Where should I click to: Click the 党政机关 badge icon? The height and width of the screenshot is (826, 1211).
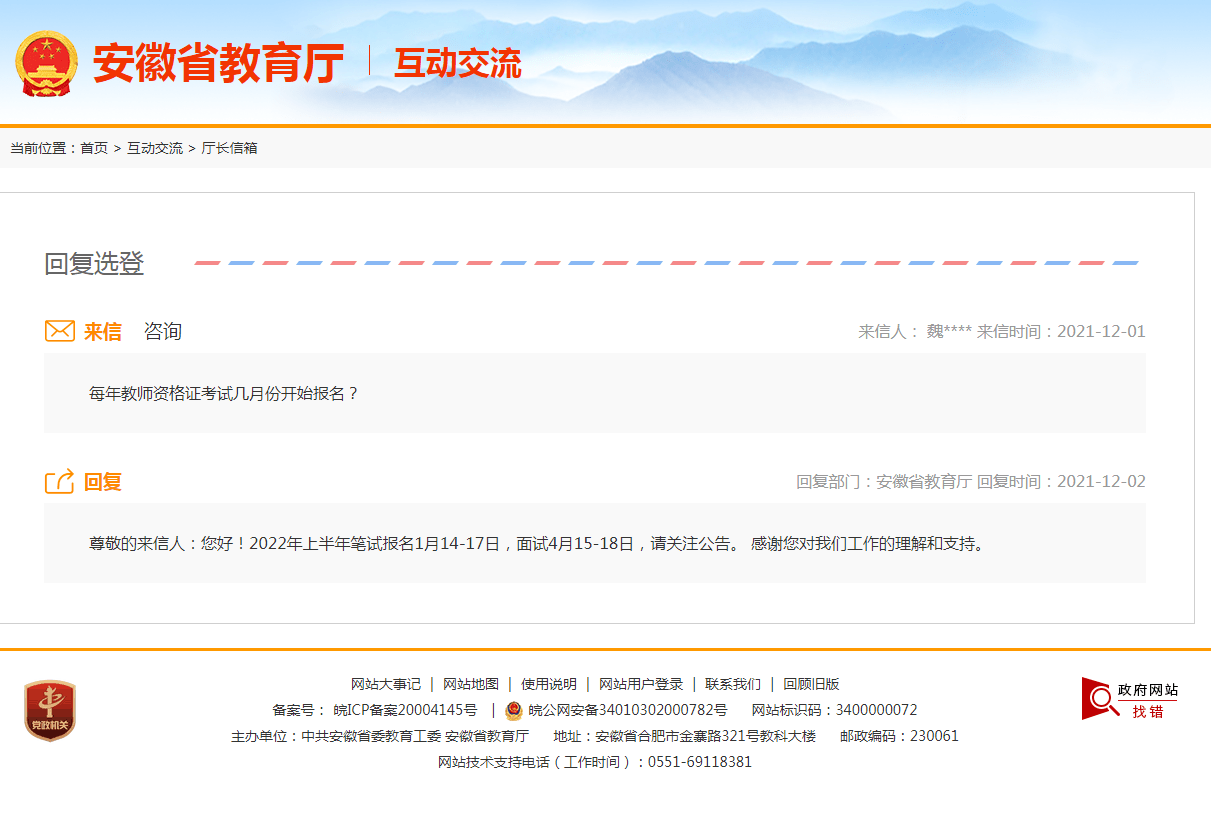[50, 711]
